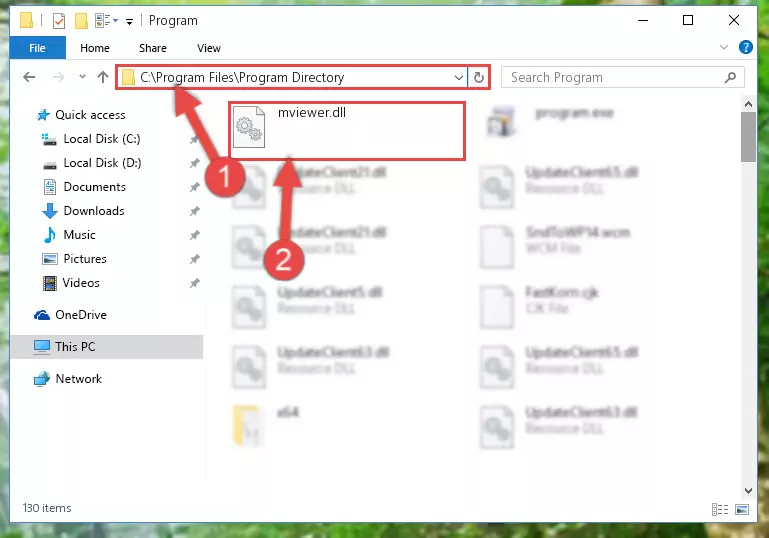
Task: Refresh the current folder
Action: coord(479,77)
